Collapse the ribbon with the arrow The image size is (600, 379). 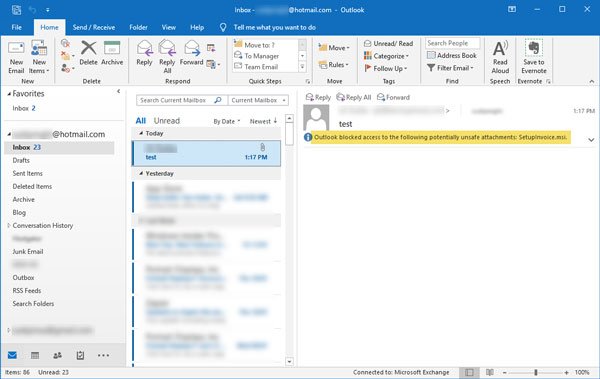click(x=592, y=81)
